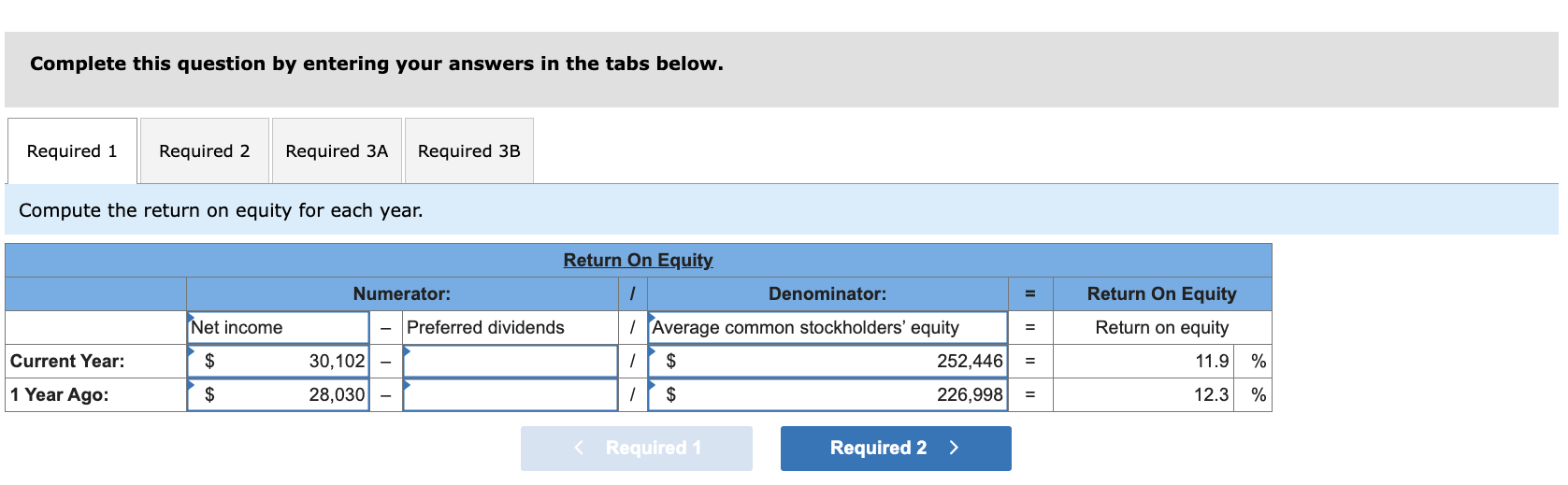Viewport: 1568px width, 485px height.
Task: Click the Return On Equity table title
Action: pyautogui.click(x=638, y=260)
